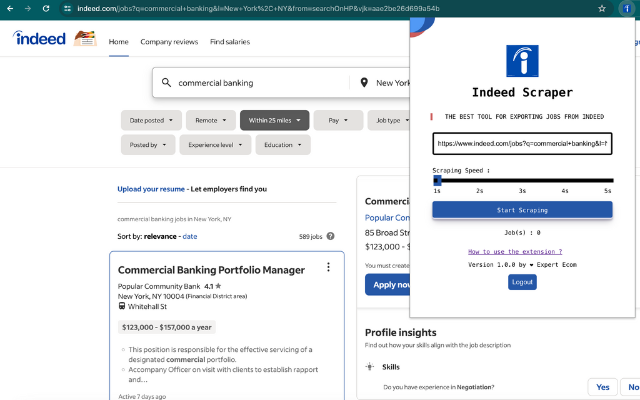The width and height of the screenshot is (640, 400).
Task: Bookmark this page with star icon
Action: [x=602, y=8]
